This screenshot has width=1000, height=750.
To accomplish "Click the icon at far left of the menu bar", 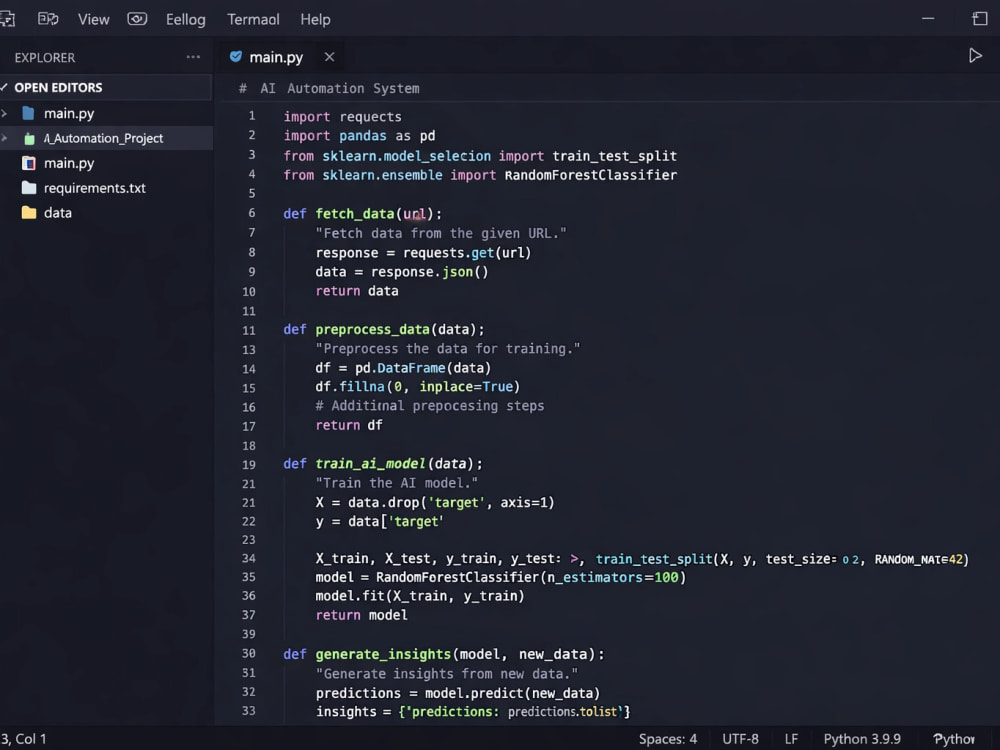I will (x=7, y=19).
